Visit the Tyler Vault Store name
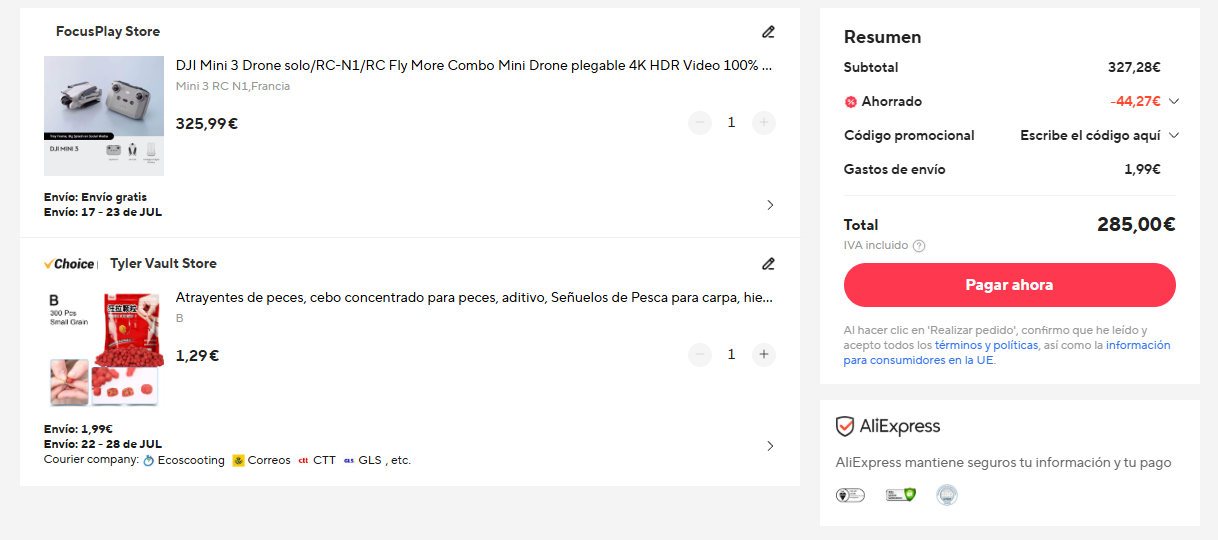 tap(163, 264)
